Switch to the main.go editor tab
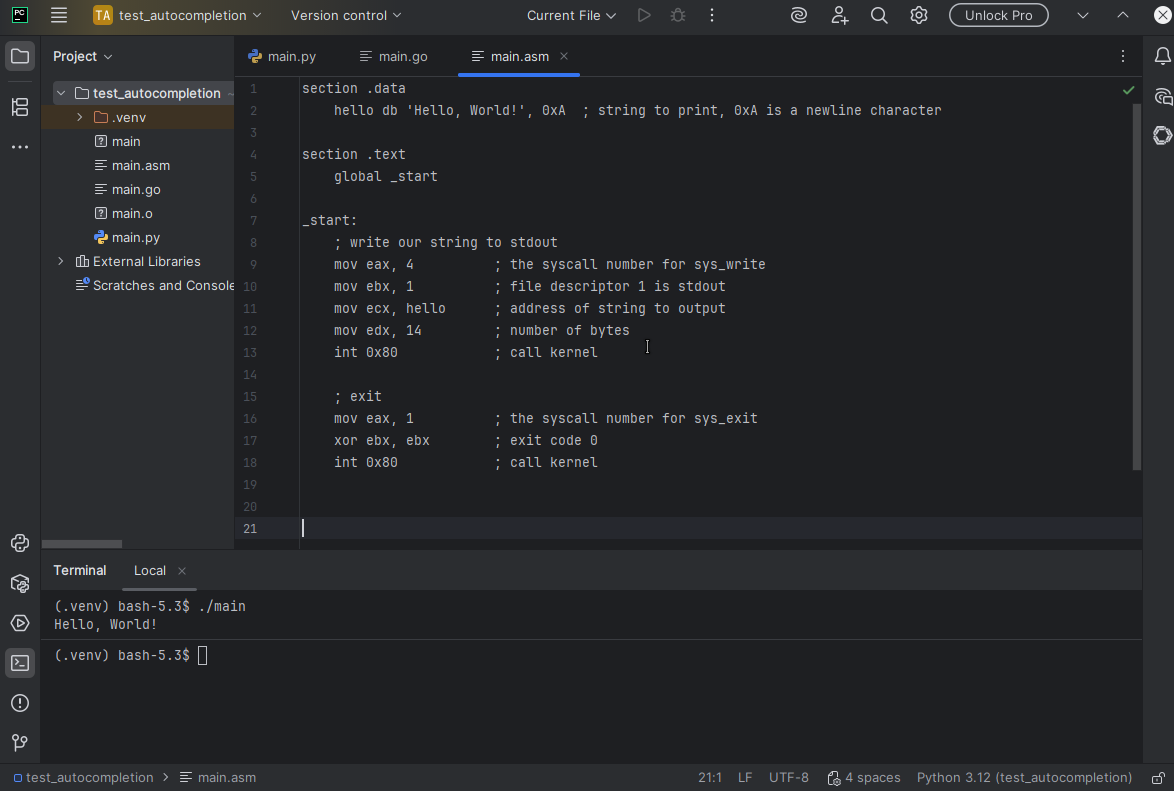The image size is (1174, 791). coord(402,57)
